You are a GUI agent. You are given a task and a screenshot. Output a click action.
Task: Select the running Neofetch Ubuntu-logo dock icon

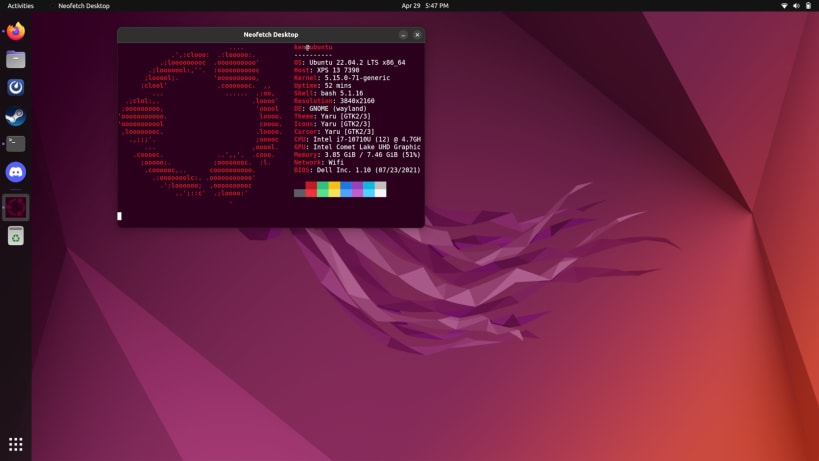click(16, 207)
